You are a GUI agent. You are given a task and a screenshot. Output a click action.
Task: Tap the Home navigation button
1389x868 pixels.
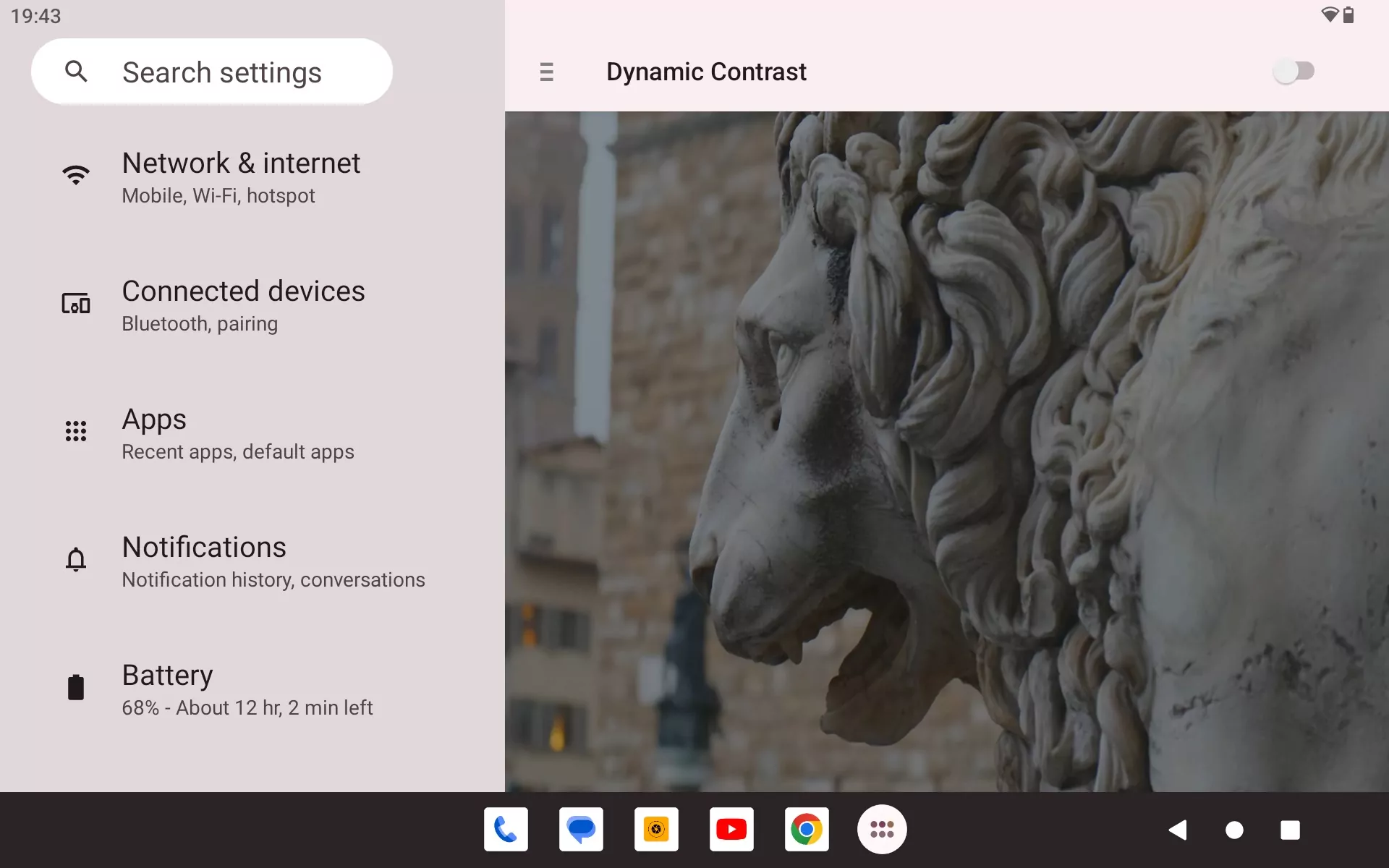click(x=1234, y=830)
